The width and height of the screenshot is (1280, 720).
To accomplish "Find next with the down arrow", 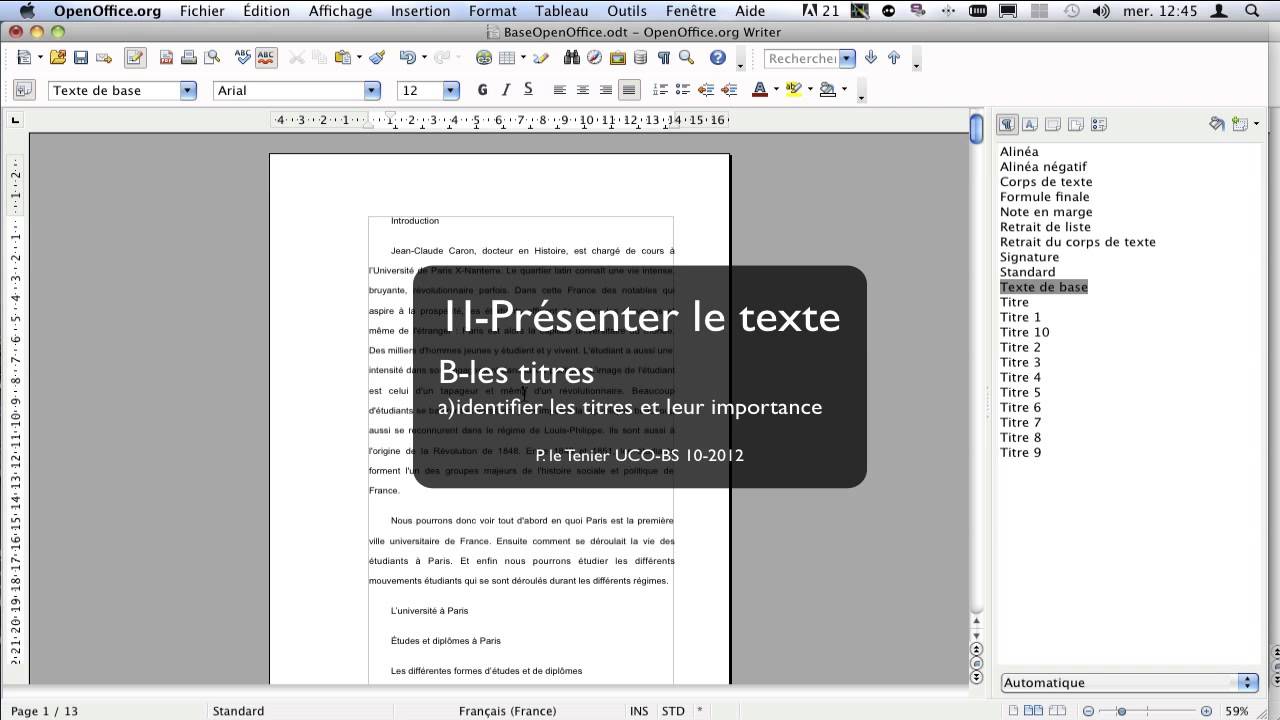I will pyautogui.click(x=871, y=58).
